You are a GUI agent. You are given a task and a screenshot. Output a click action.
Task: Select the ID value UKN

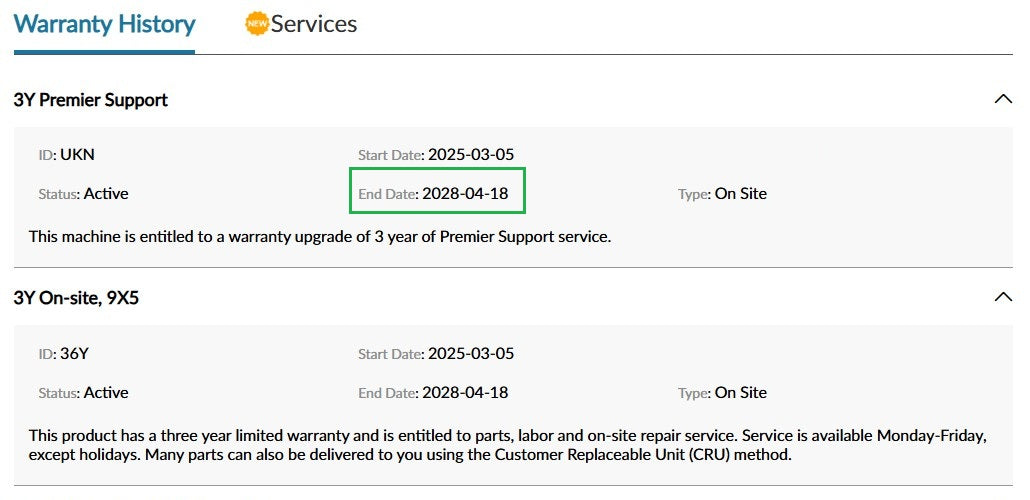pyautogui.click(x=77, y=155)
